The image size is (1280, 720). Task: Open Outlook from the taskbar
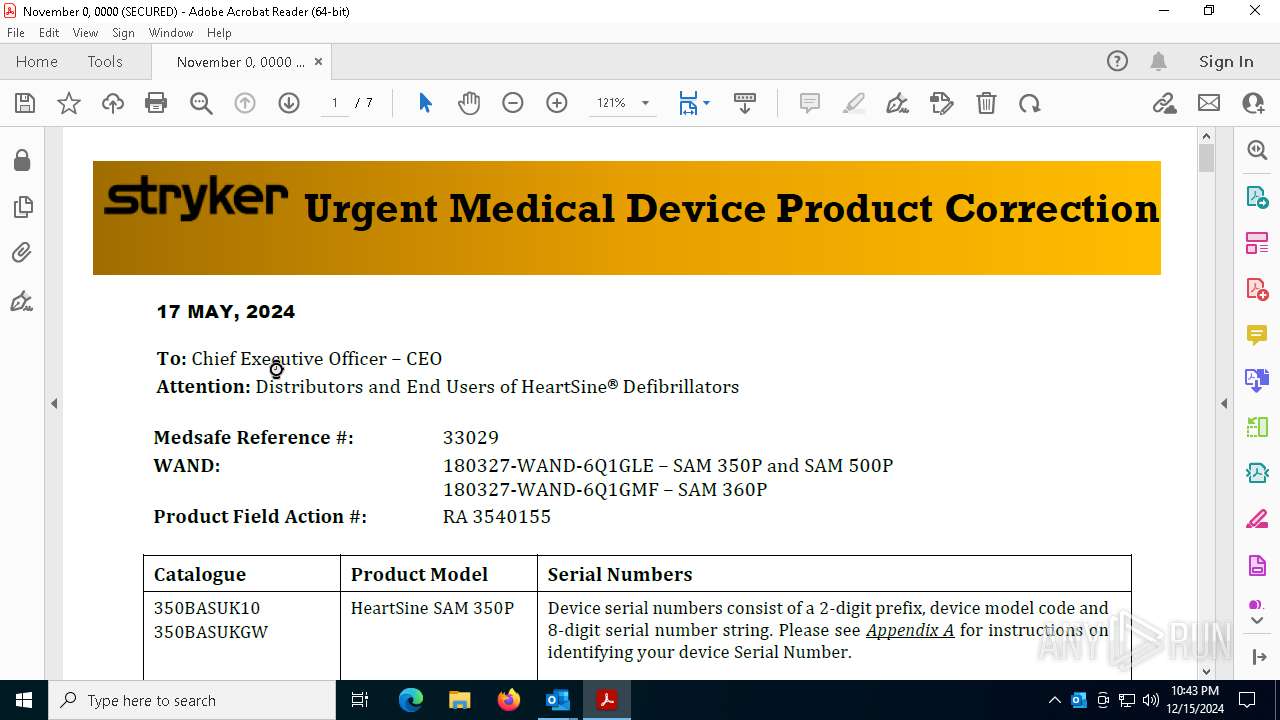[557, 700]
